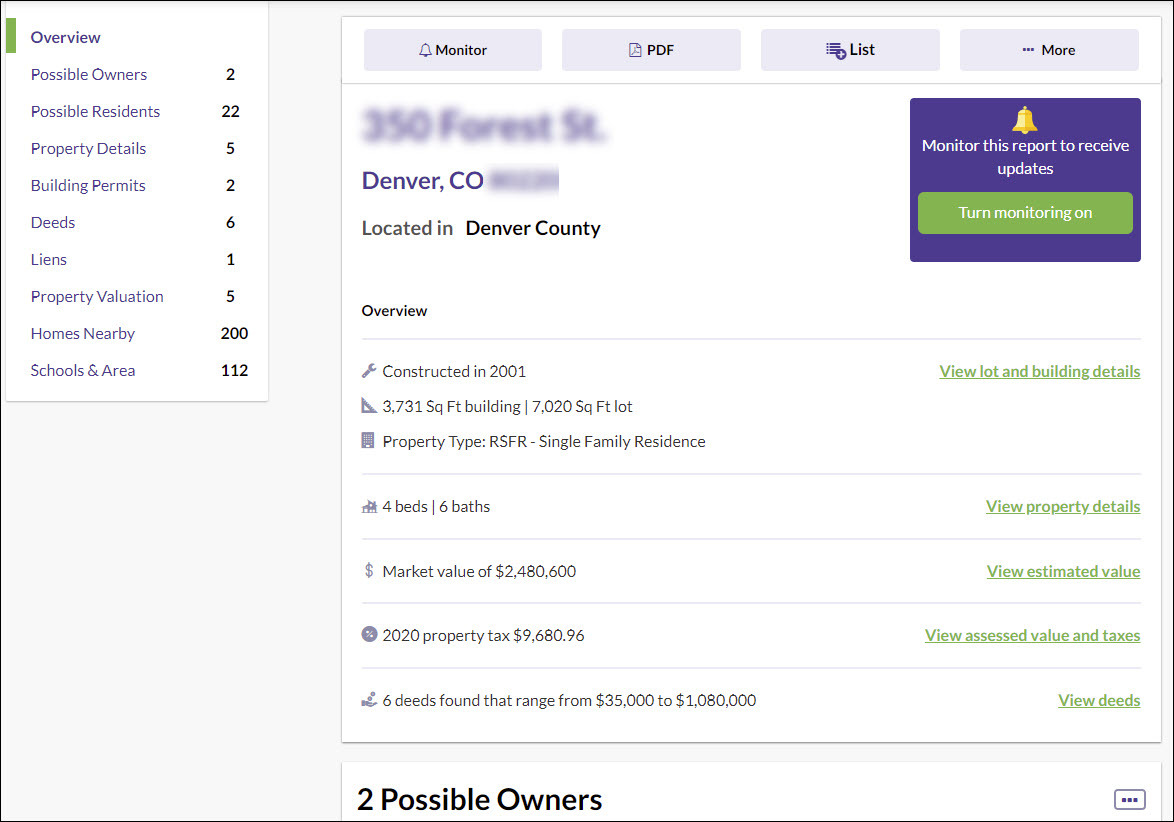Click the beds and baths icon
The height and width of the screenshot is (822, 1174).
[x=369, y=507]
